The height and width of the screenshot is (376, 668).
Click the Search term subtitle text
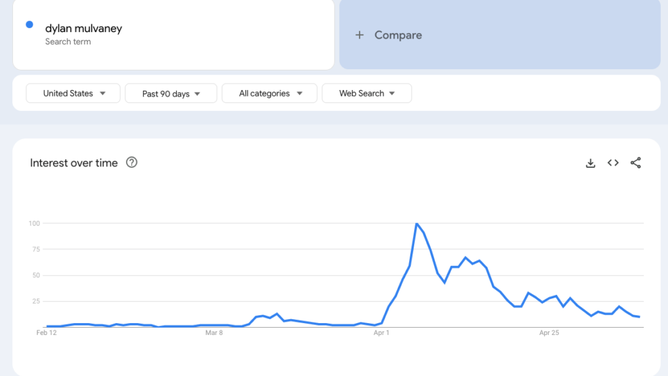(68, 42)
